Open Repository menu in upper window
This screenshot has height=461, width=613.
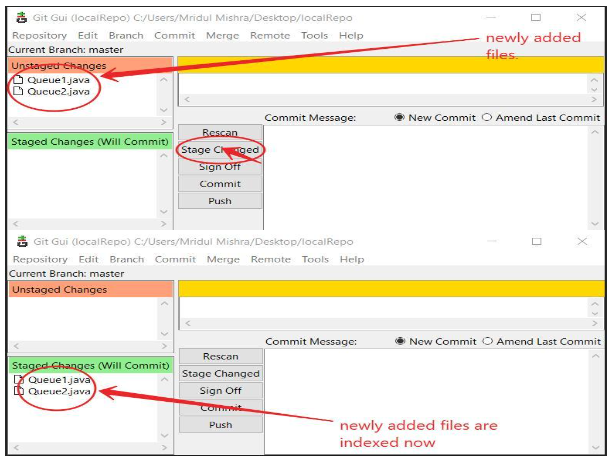click(x=39, y=36)
